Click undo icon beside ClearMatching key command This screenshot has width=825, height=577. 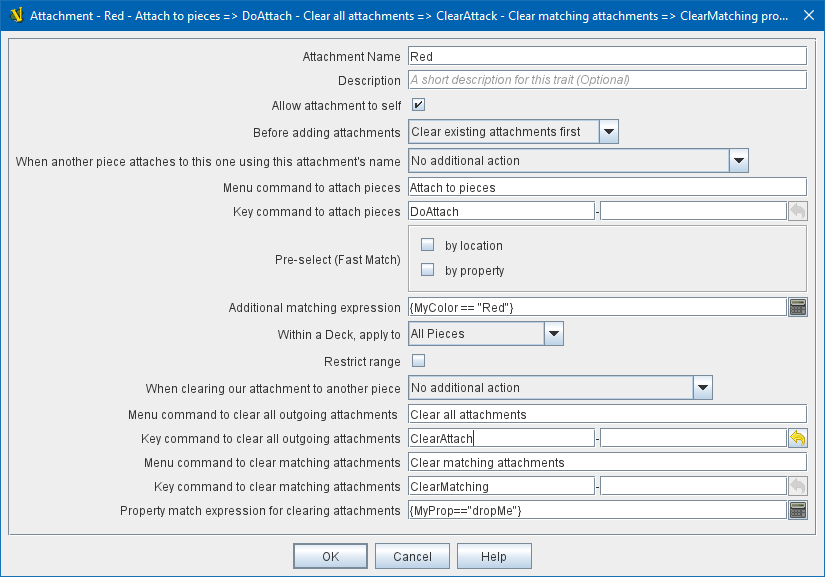pos(797,486)
